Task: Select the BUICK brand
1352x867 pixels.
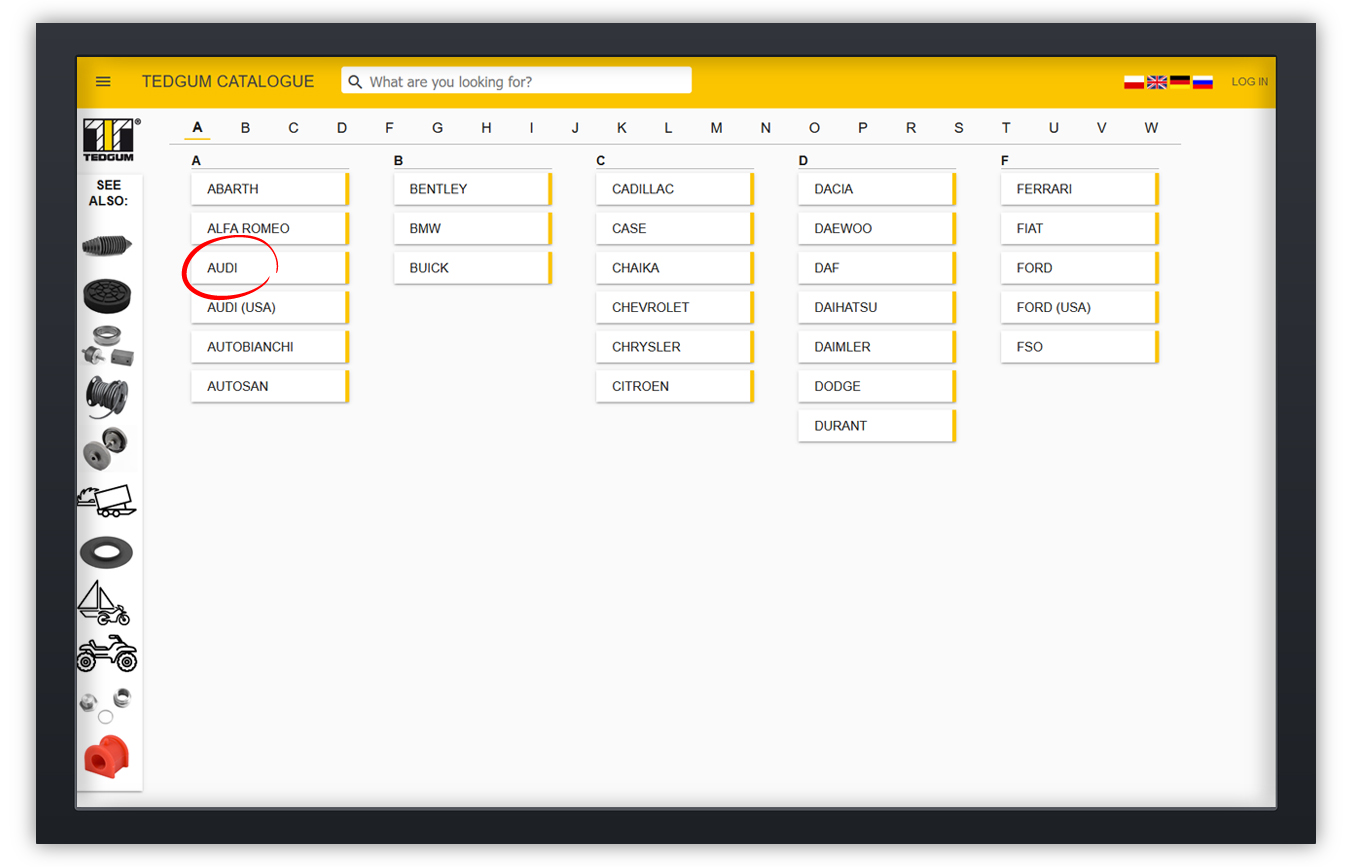Action: click(x=473, y=268)
